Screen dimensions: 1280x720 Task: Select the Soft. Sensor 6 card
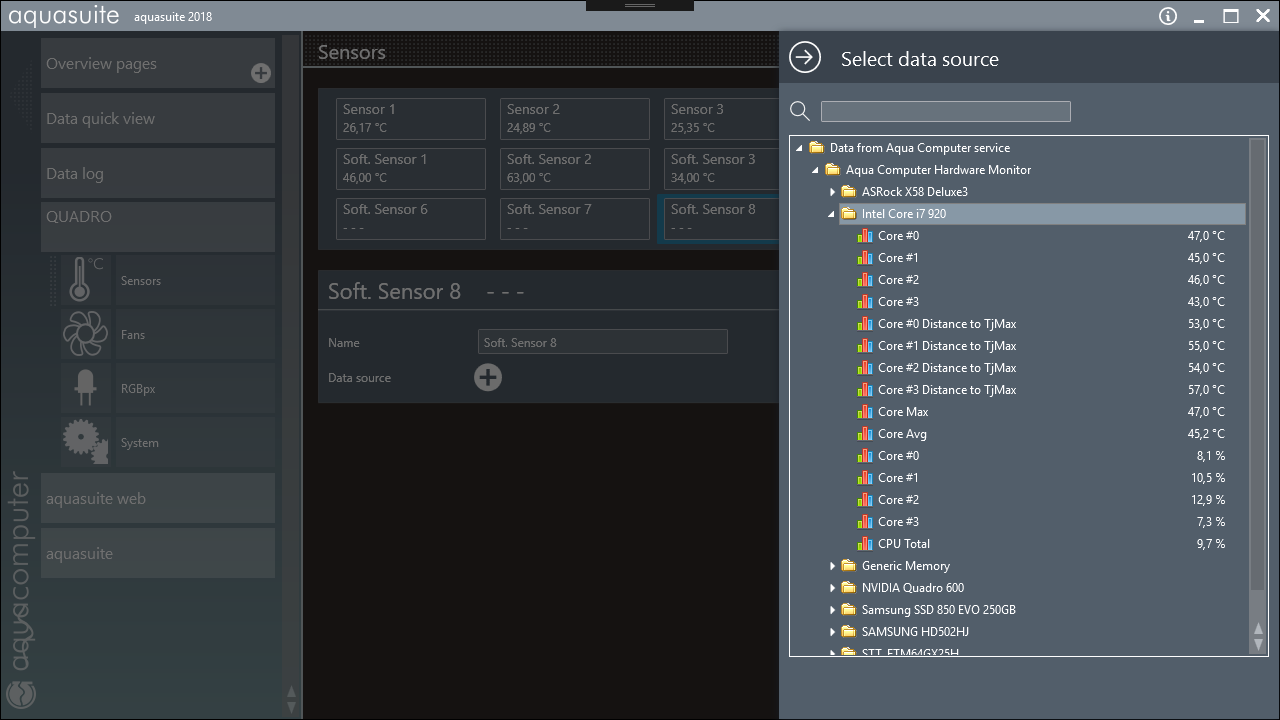(411, 219)
